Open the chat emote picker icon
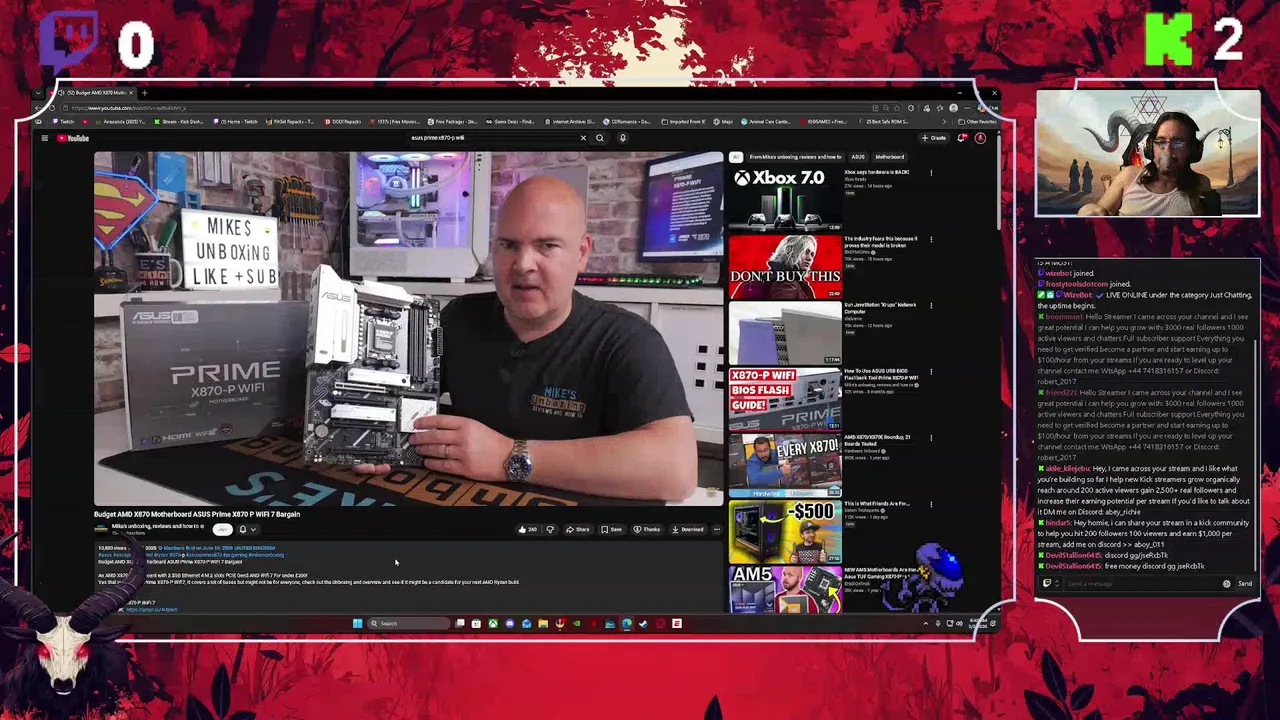 click(x=1227, y=584)
